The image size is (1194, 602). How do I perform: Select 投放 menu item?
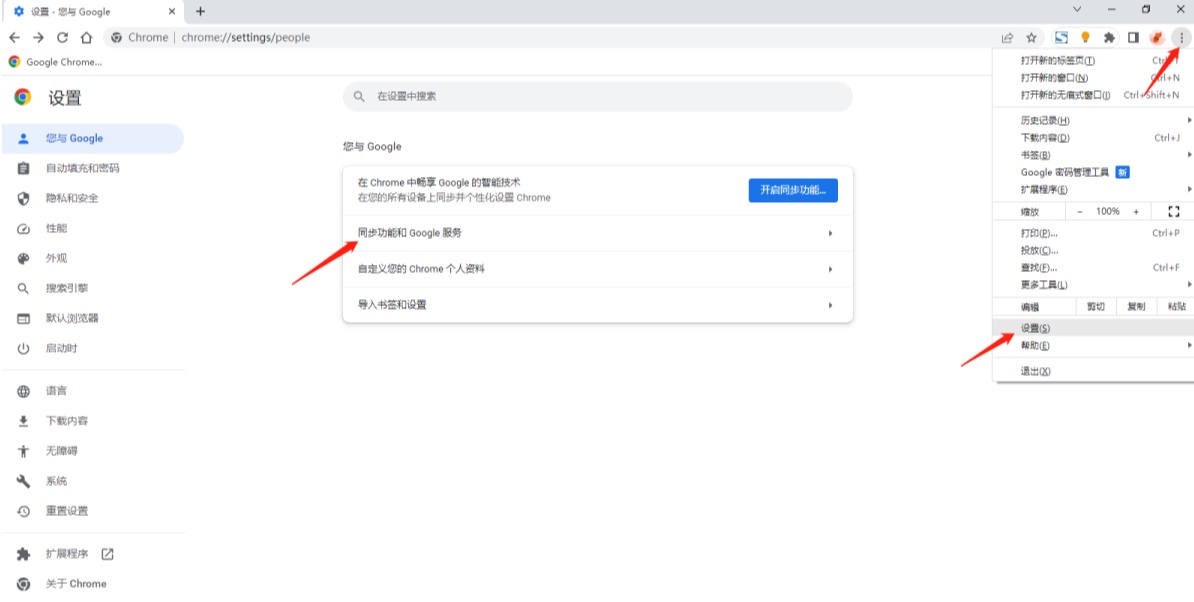click(x=1093, y=250)
